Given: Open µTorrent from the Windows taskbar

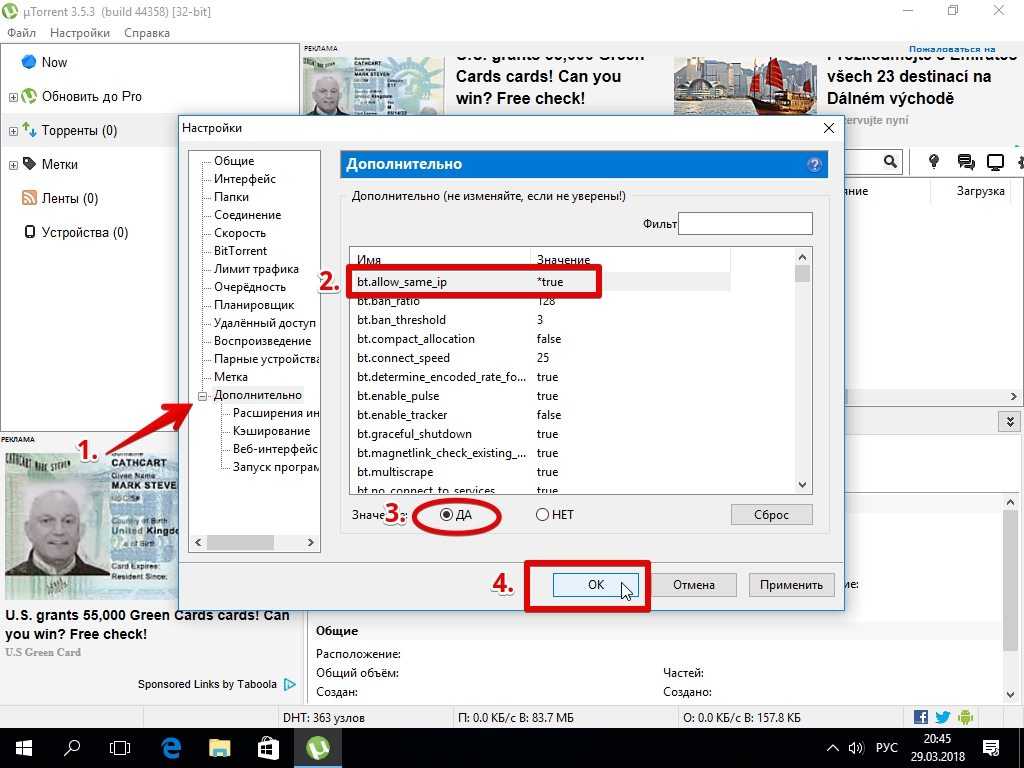Looking at the screenshot, I should click(x=318, y=747).
